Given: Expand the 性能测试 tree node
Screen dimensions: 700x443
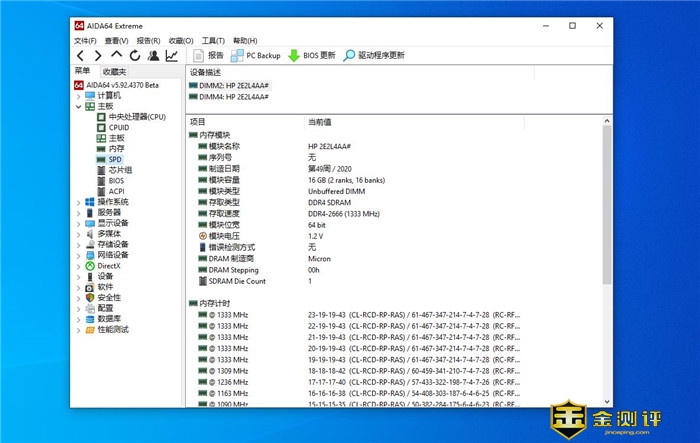Looking at the screenshot, I should (x=78, y=329).
